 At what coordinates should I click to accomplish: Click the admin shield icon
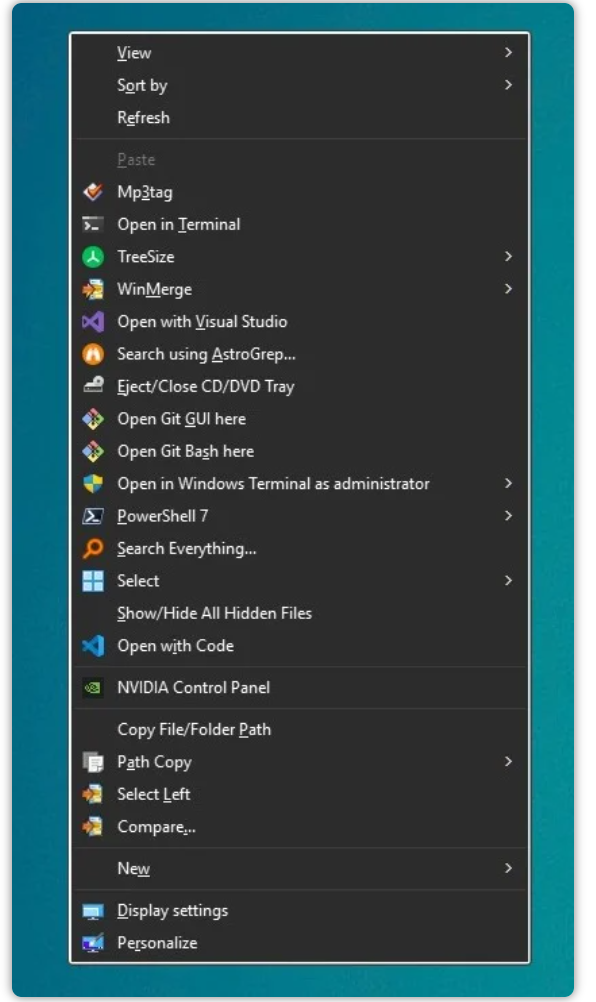(93, 484)
